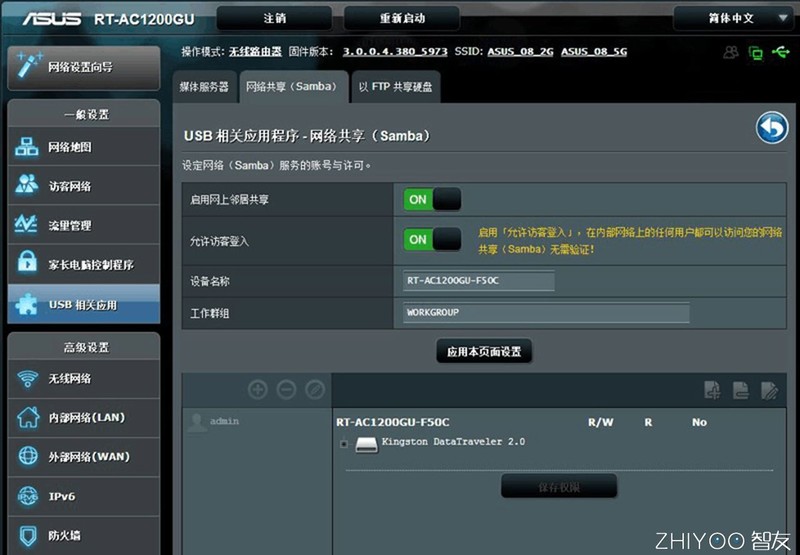The height and width of the screenshot is (555, 800).
Task: Click the R/W permission column header
Action: click(601, 422)
